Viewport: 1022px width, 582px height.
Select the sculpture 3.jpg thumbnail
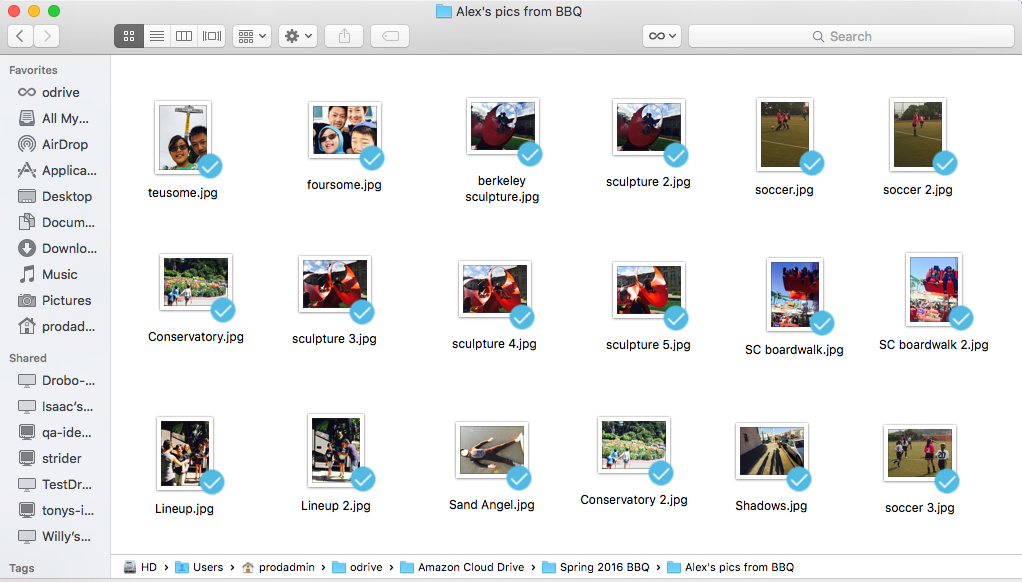[335, 284]
